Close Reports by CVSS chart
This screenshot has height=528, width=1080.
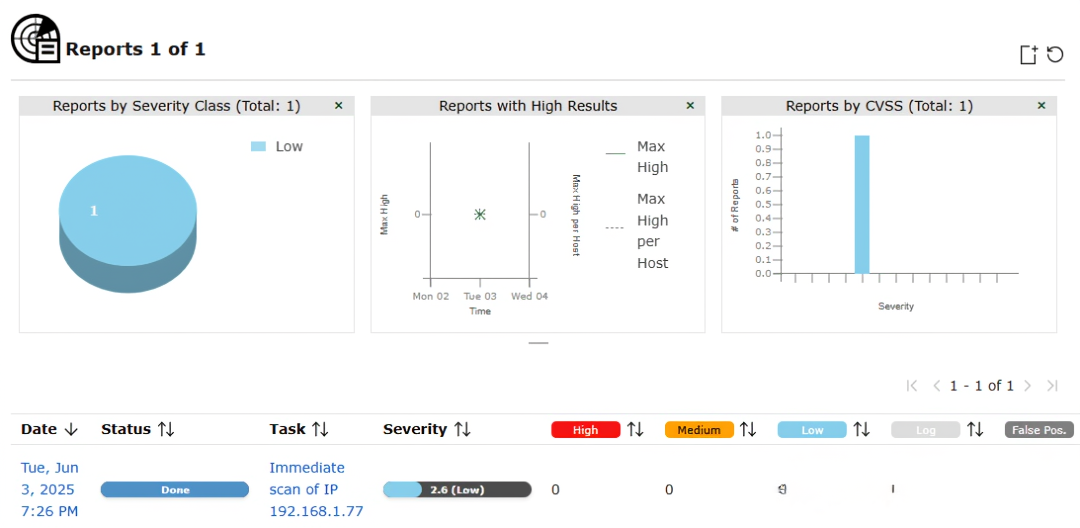1041,105
